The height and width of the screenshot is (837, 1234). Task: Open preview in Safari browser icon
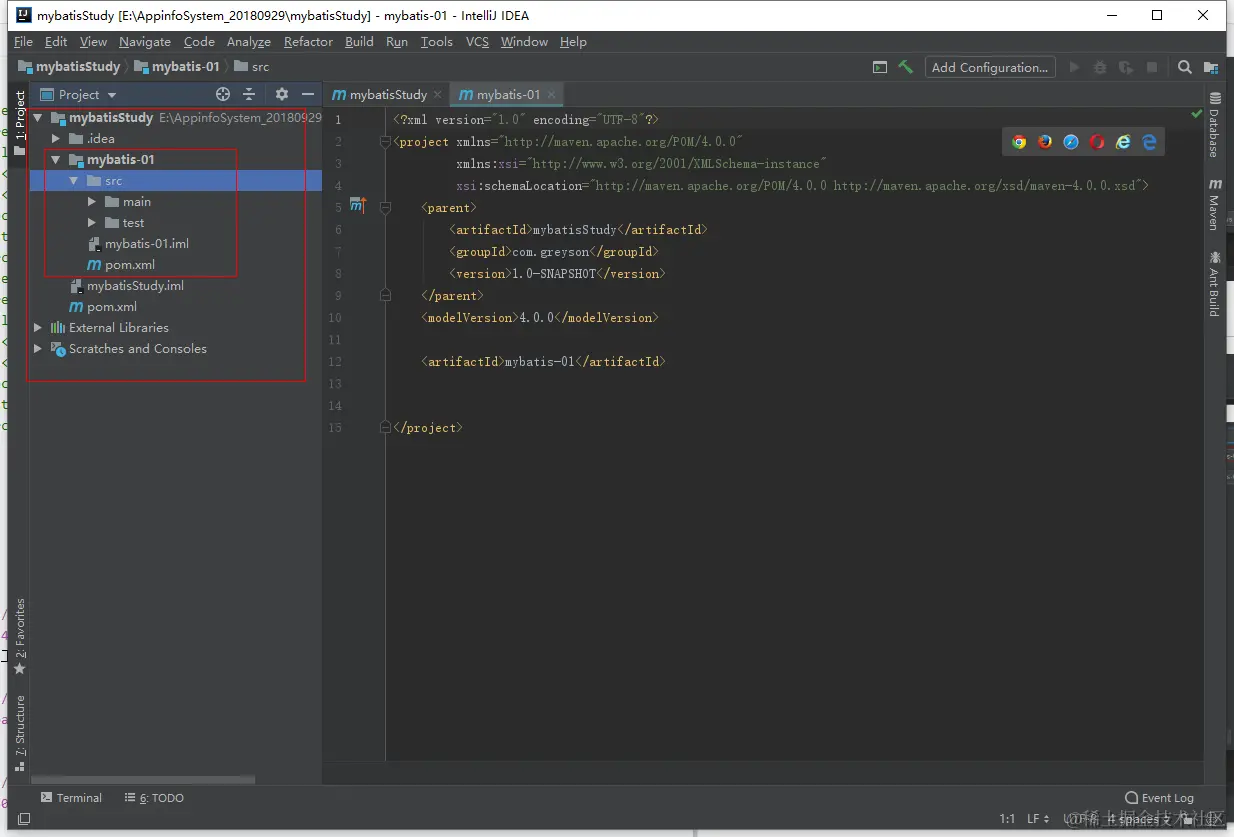(x=1071, y=142)
